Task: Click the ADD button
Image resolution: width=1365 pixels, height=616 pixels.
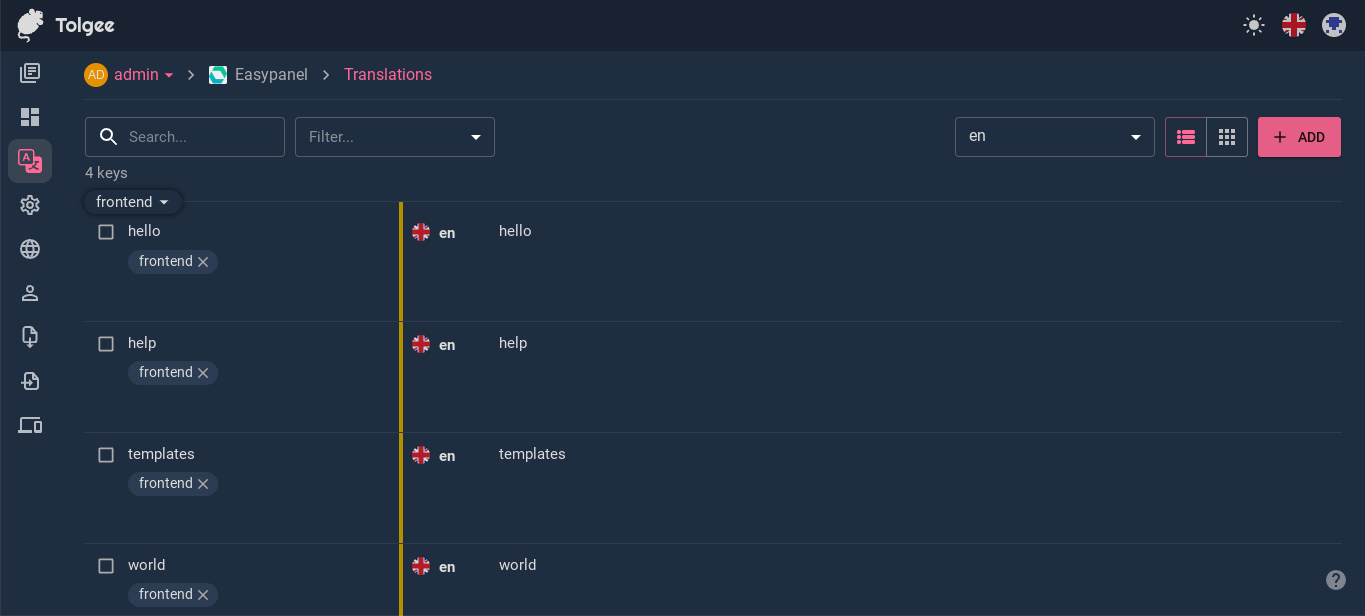Action: 1299,137
